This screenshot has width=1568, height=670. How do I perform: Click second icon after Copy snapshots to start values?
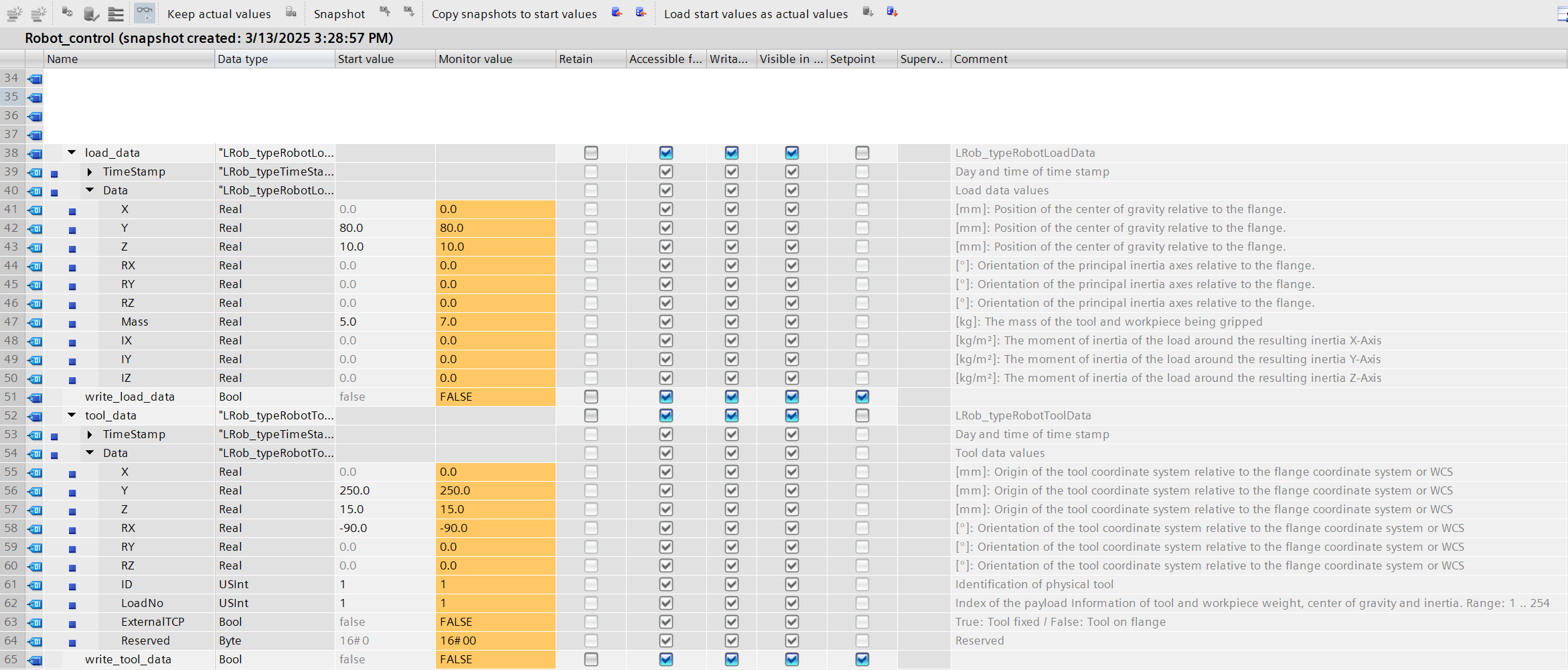coord(641,12)
